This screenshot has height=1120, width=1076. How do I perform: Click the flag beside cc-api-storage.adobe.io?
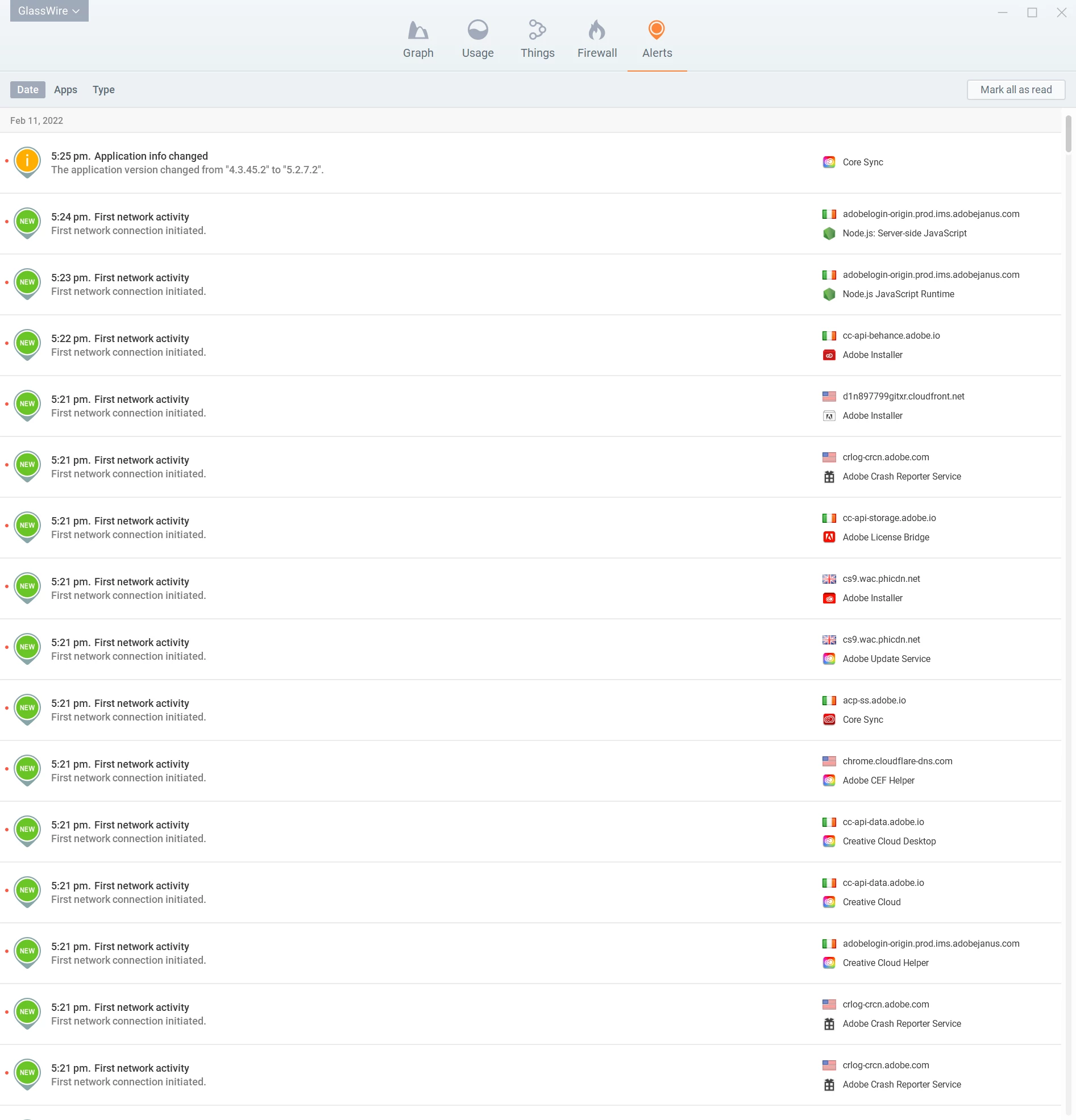pos(829,518)
